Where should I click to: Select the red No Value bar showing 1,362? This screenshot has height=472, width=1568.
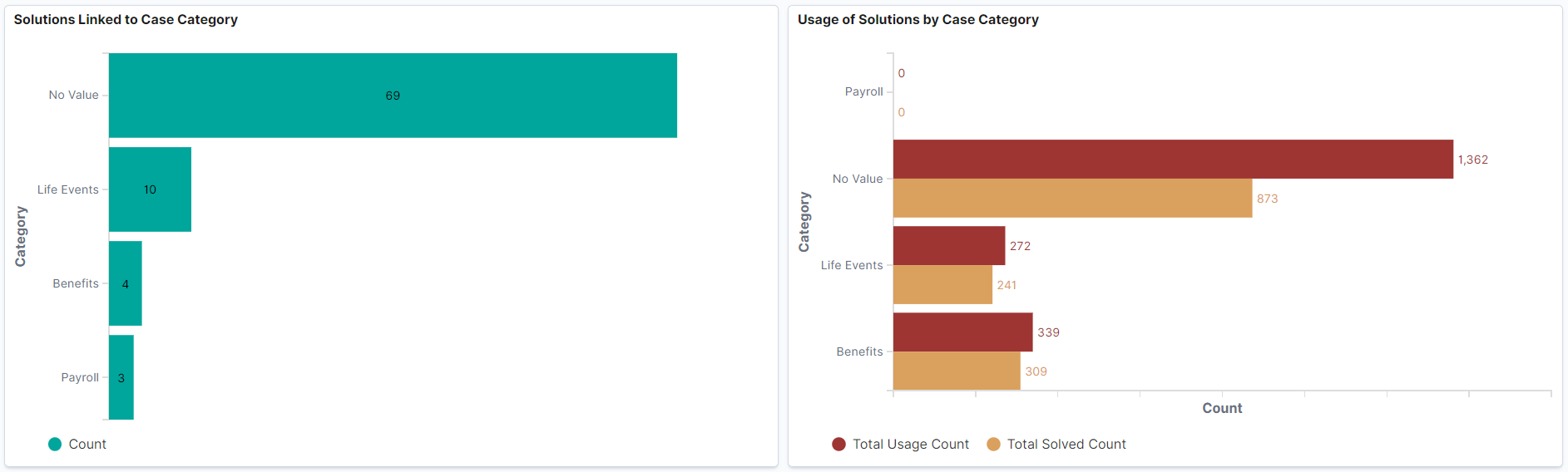1173,160
